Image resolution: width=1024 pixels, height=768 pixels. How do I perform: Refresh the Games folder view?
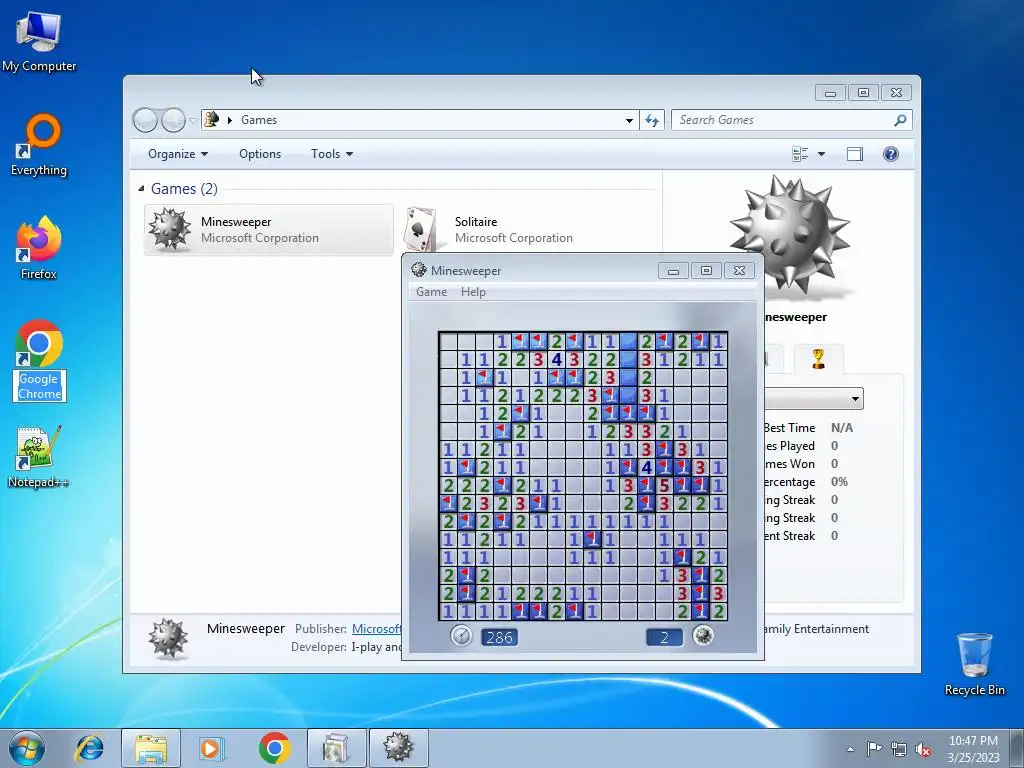coord(652,120)
